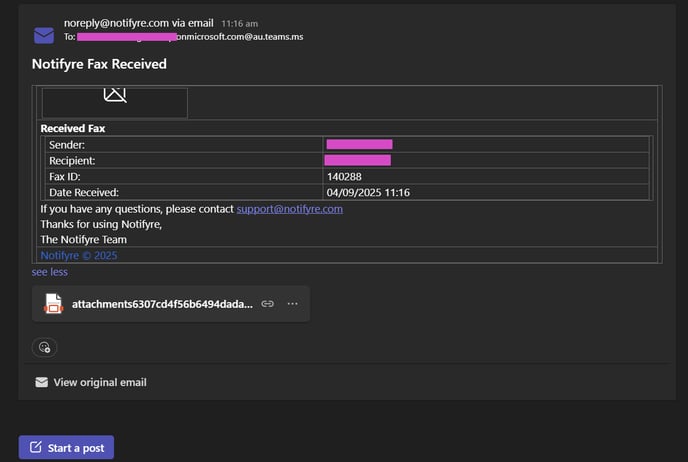Open View original email
Screen dimensions: 688x462
(91, 382)
